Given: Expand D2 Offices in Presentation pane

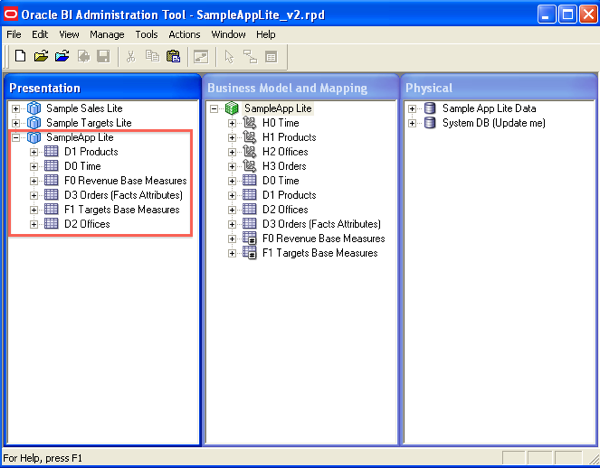Looking at the screenshot, I should tap(34, 224).
